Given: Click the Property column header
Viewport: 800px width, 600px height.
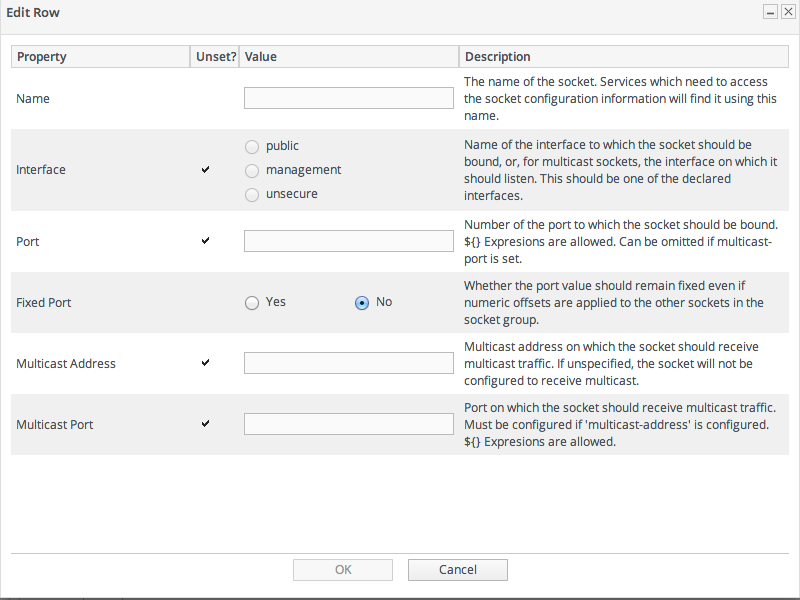Looking at the screenshot, I should tap(100, 57).
